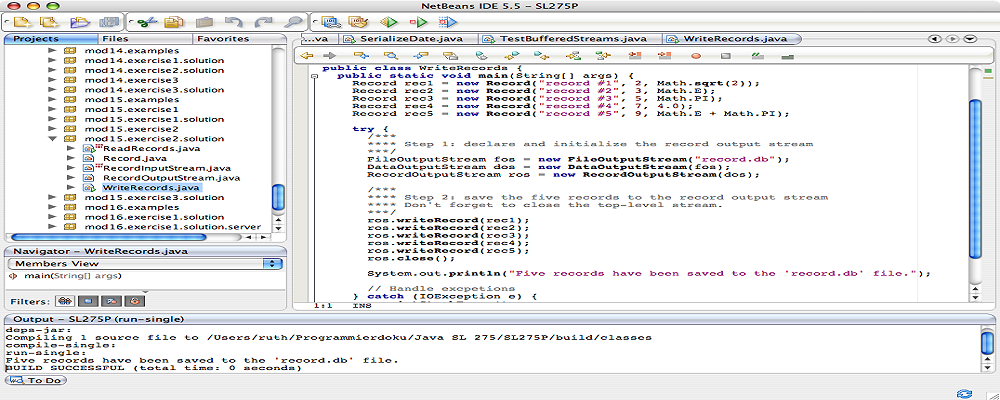Select WriteRecords.java in project tree
Image resolution: width=1000 pixels, height=400 pixels.
click(152, 188)
